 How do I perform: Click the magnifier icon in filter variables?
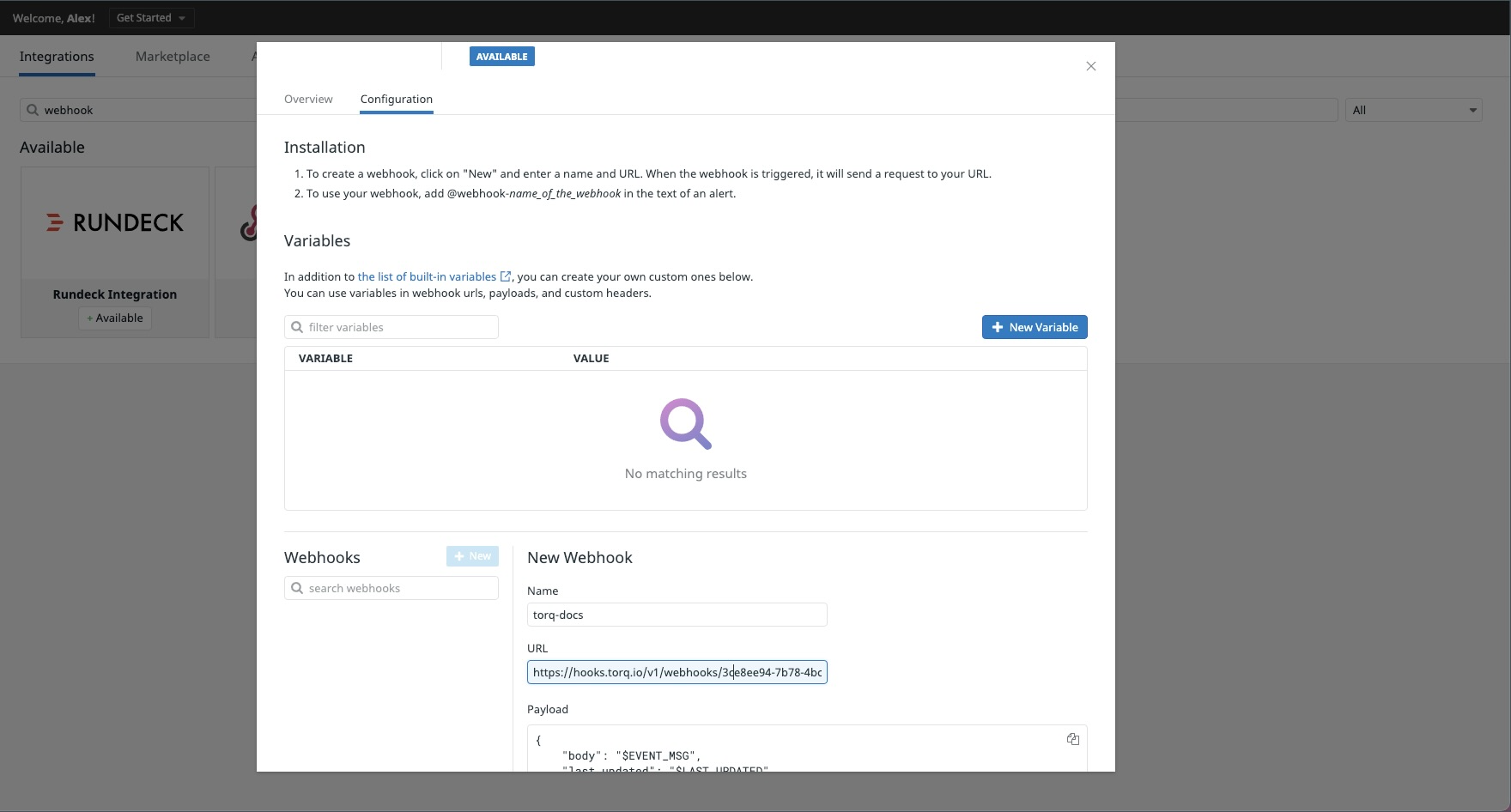[x=297, y=327]
